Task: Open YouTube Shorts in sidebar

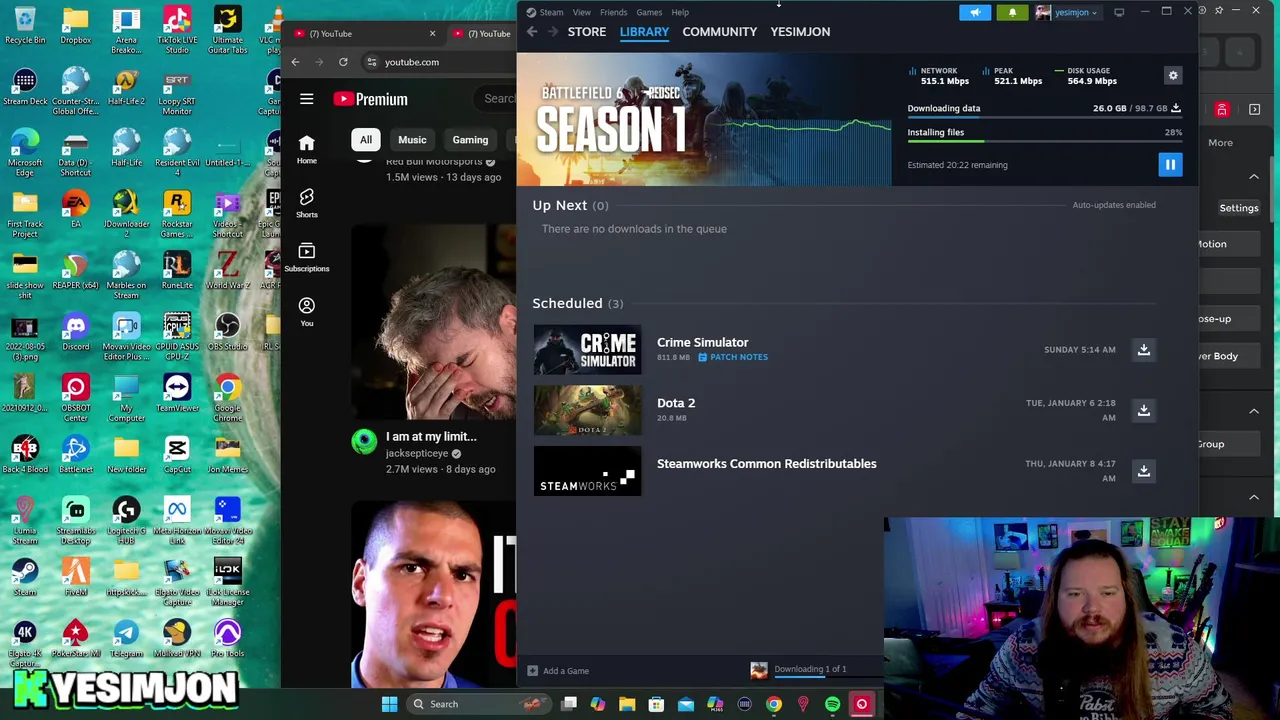Action: [x=307, y=202]
